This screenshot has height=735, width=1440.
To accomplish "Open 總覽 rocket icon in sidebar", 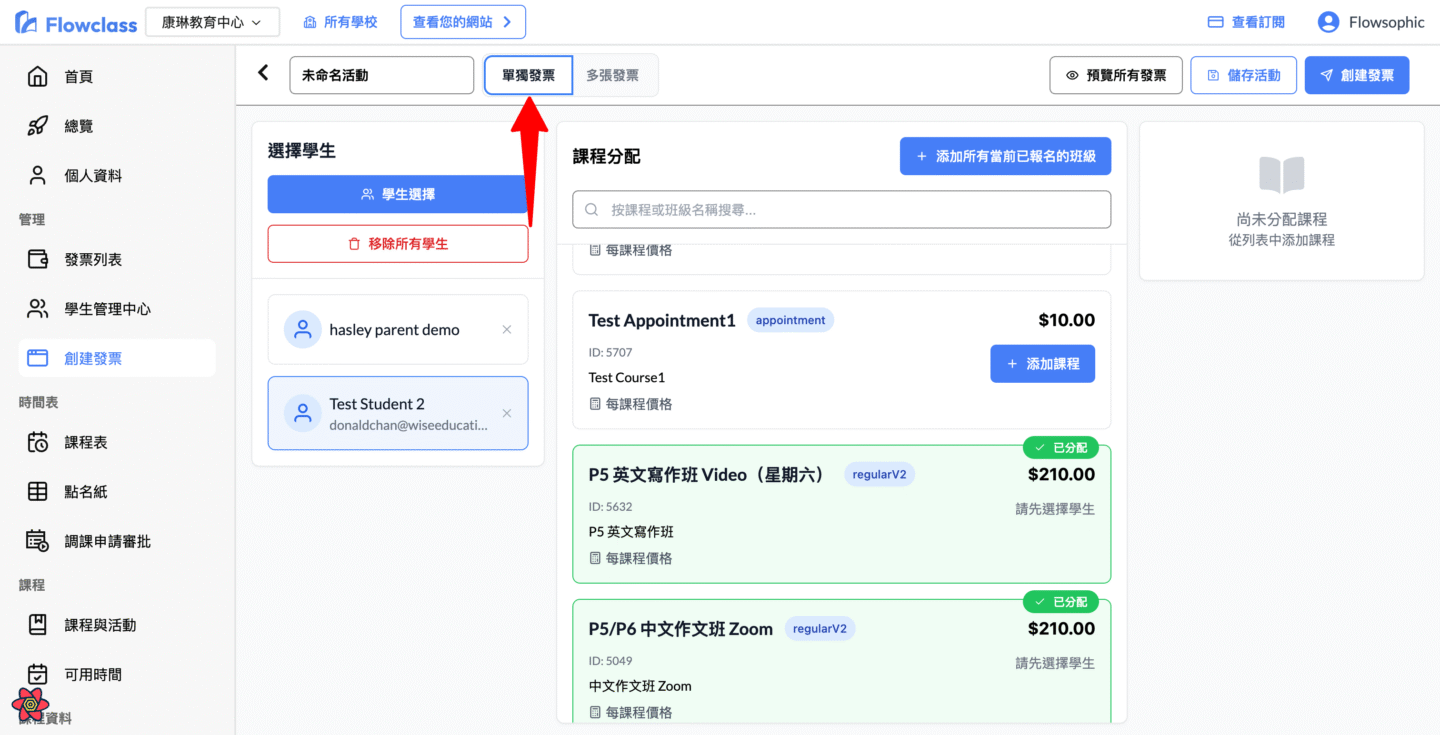I will 38,126.
